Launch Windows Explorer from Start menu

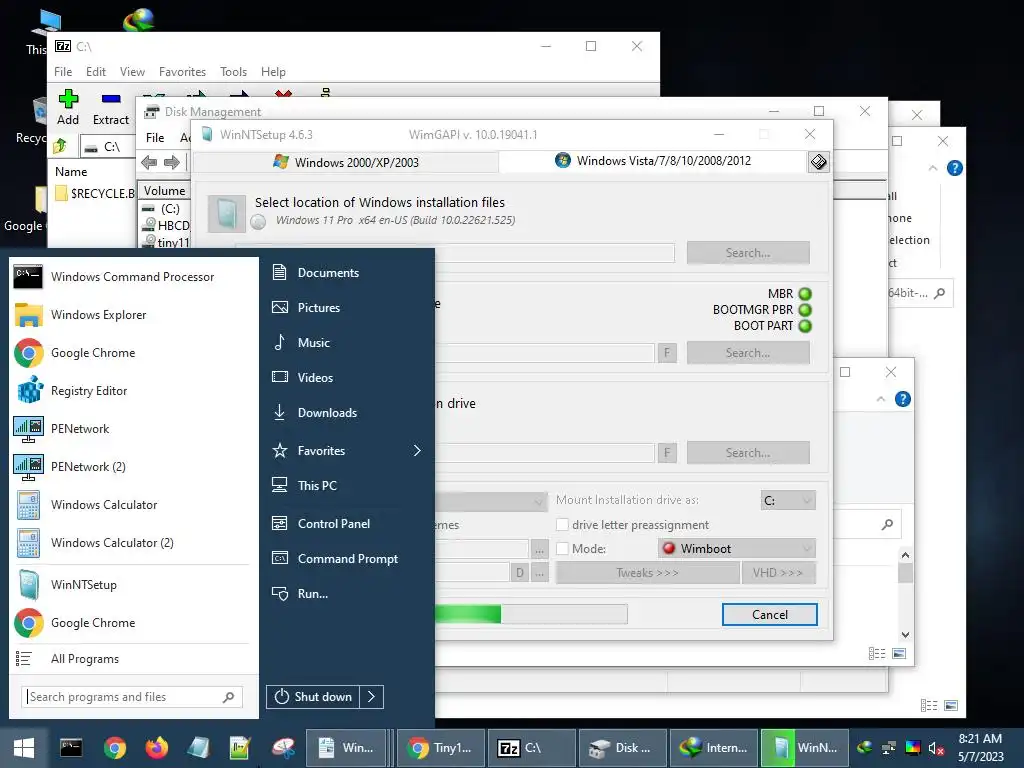[133, 315]
